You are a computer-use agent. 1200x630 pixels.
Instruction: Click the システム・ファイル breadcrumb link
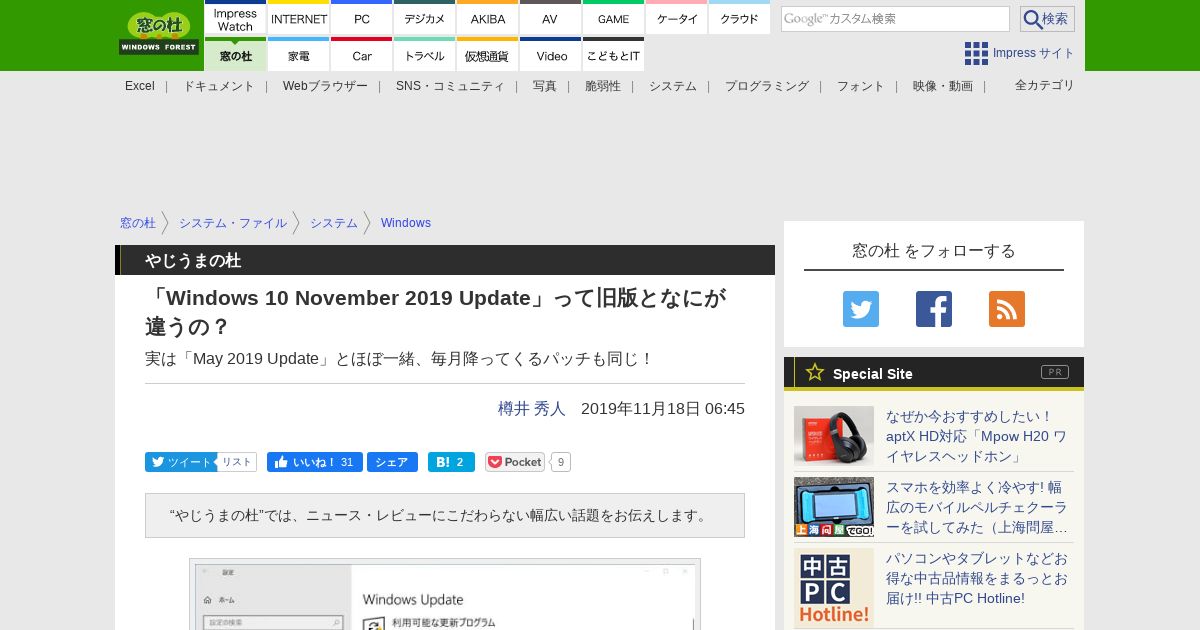(x=233, y=223)
